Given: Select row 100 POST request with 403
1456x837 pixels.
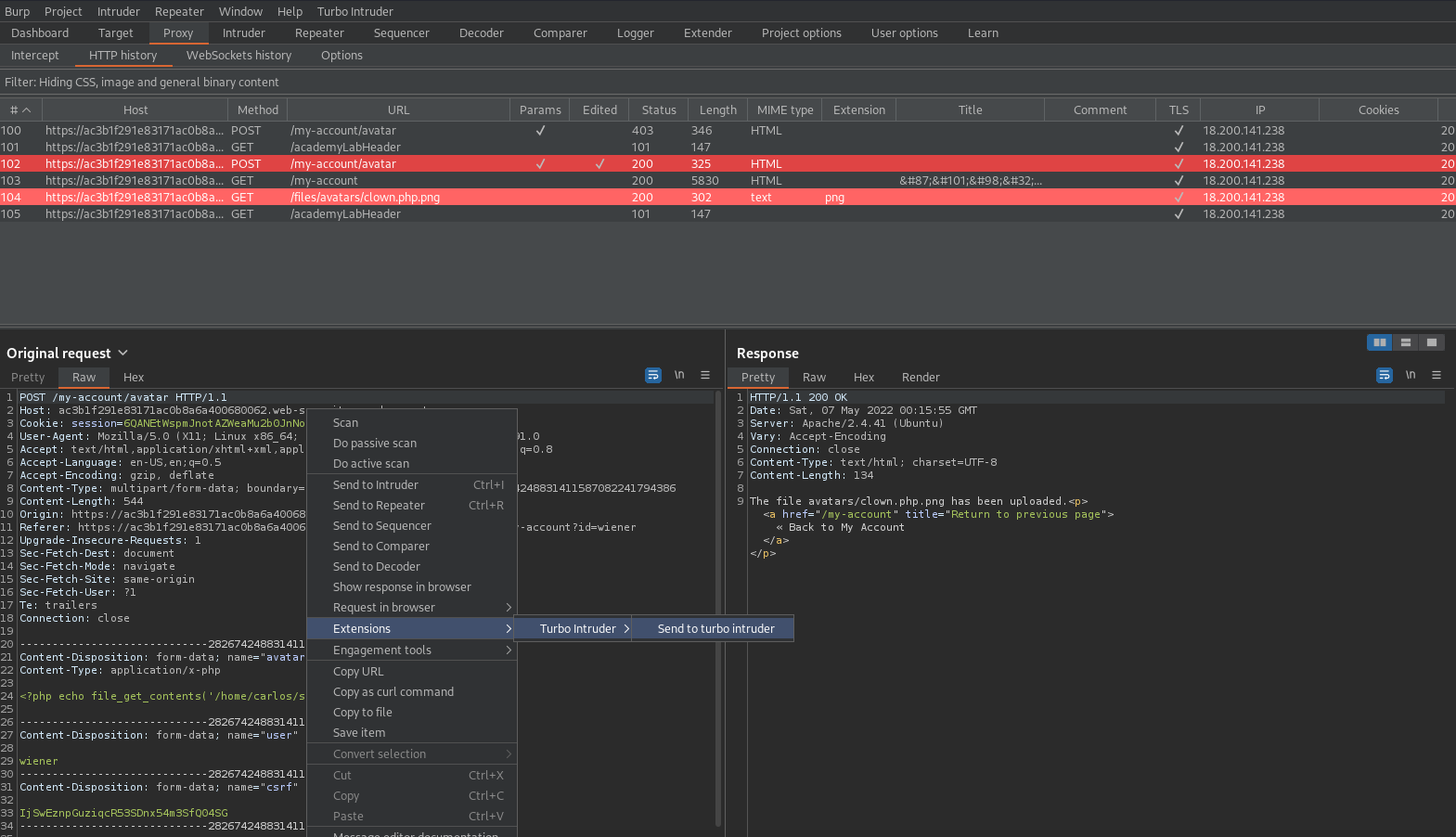Looking at the screenshot, I should (728, 131).
